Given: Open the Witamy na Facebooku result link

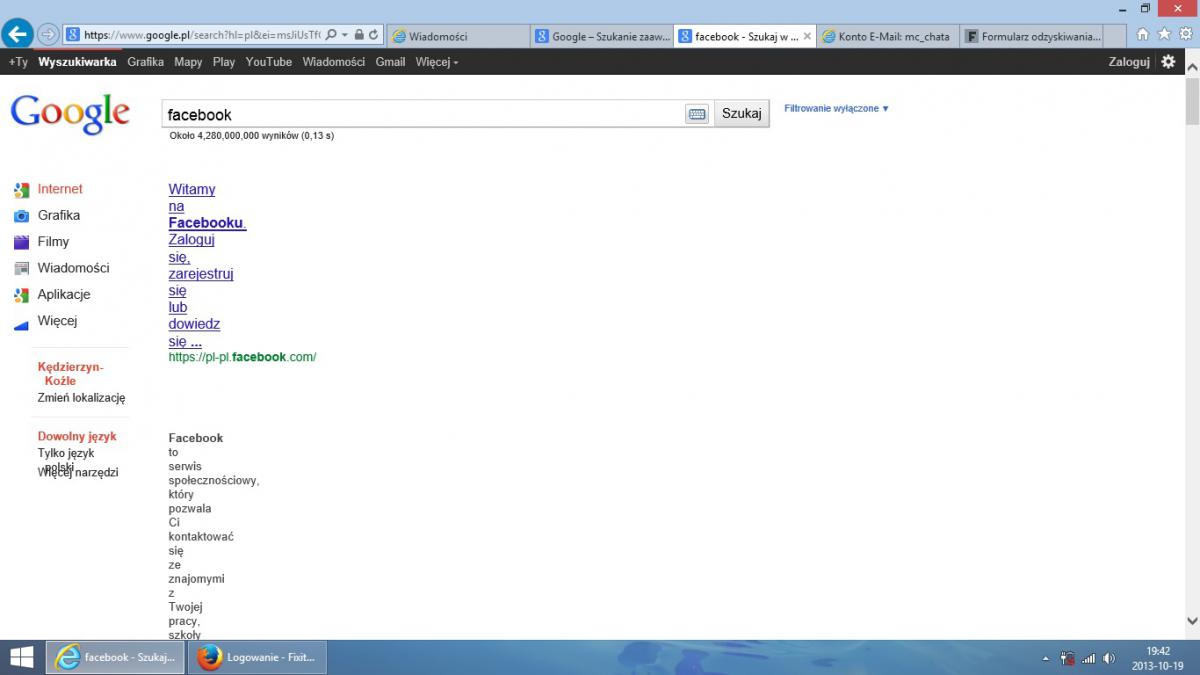Looking at the screenshot, I should coord(208,265).
